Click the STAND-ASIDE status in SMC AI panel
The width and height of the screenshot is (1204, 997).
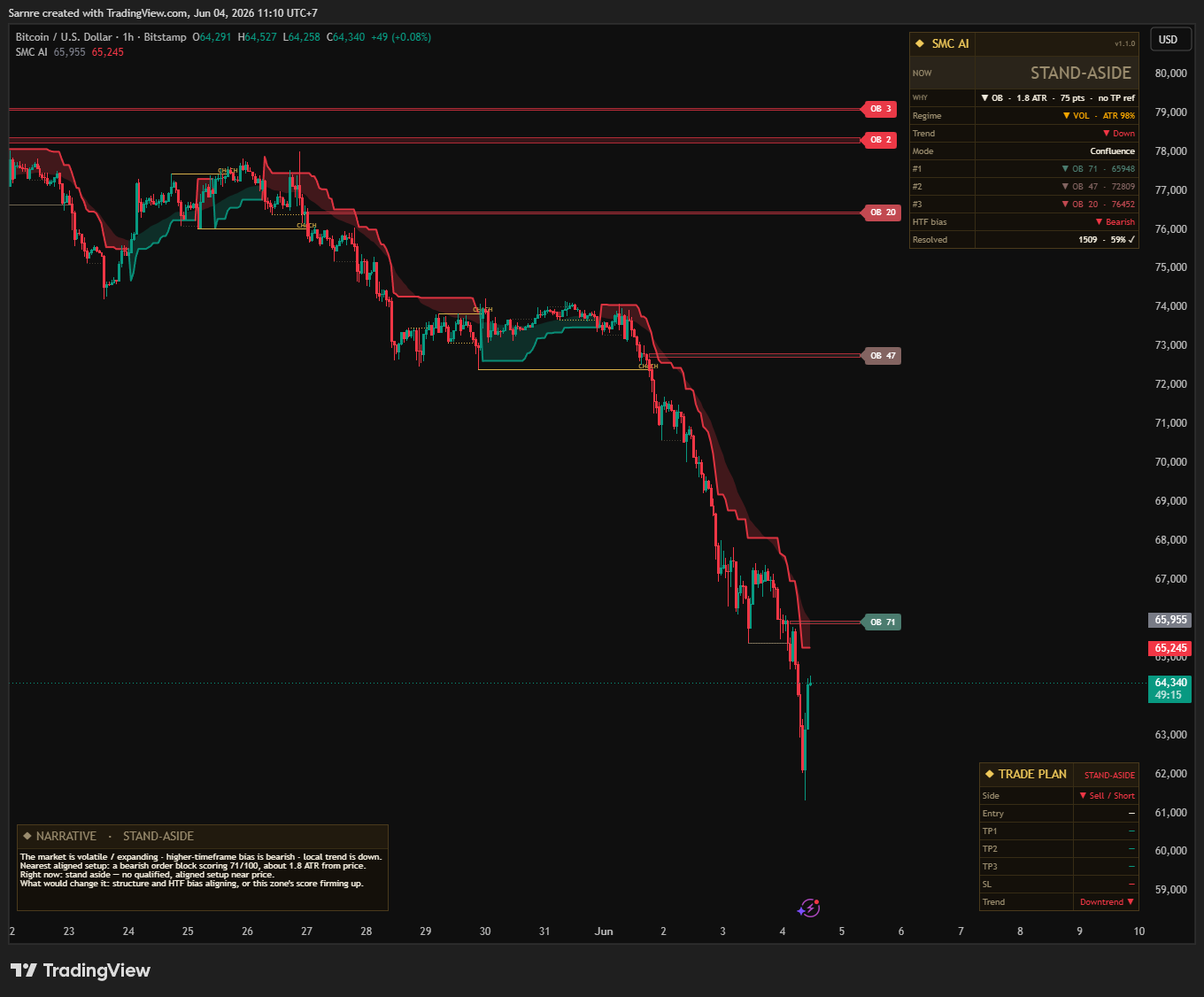1080,73
